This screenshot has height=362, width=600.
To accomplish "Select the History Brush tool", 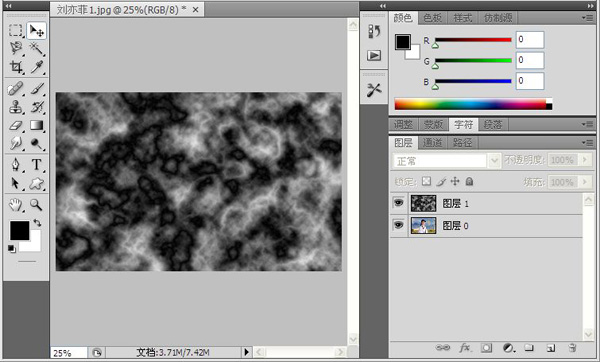I will (x=37, y=107).
